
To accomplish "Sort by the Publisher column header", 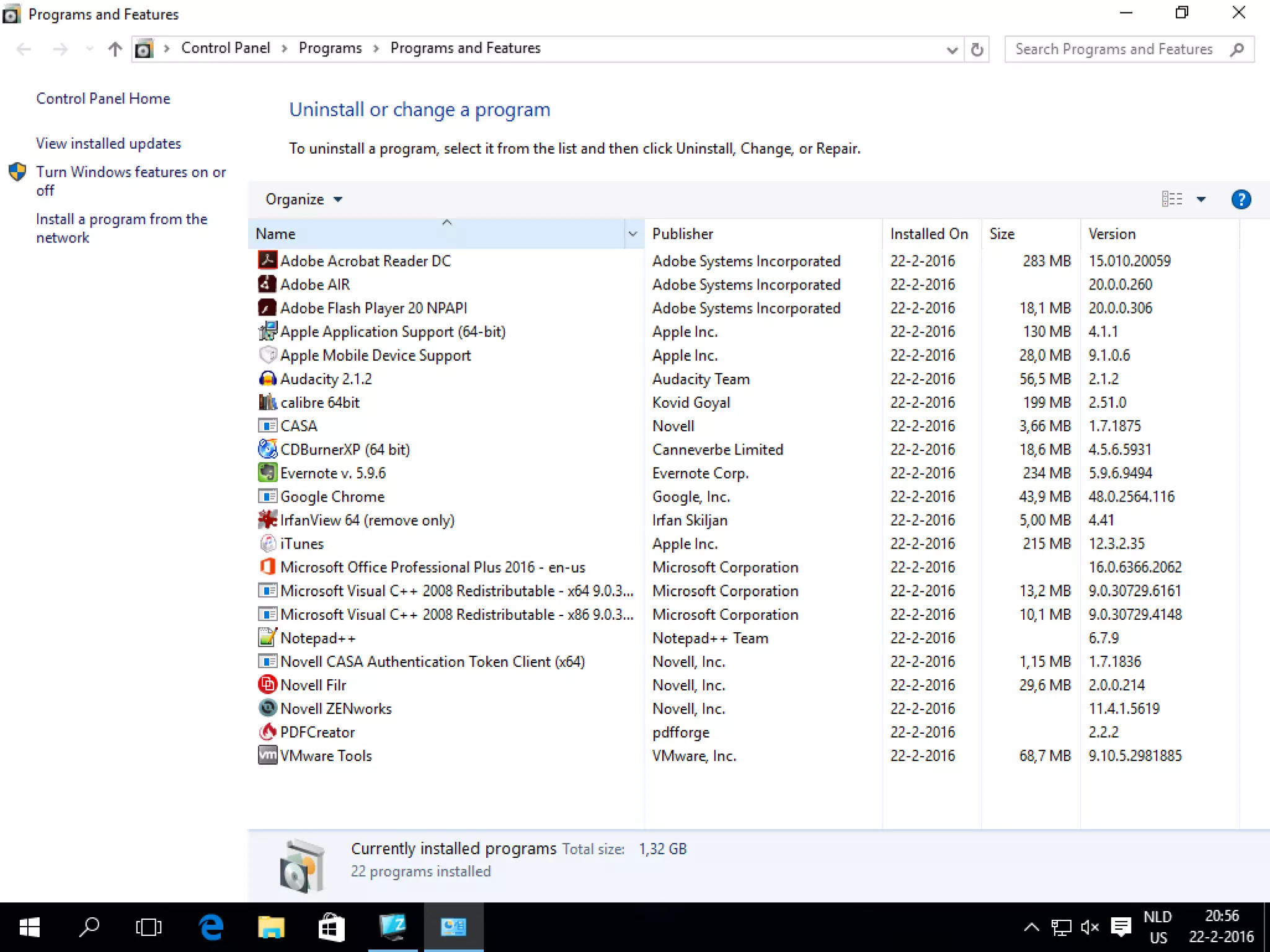I will click(x=763, y=234).
